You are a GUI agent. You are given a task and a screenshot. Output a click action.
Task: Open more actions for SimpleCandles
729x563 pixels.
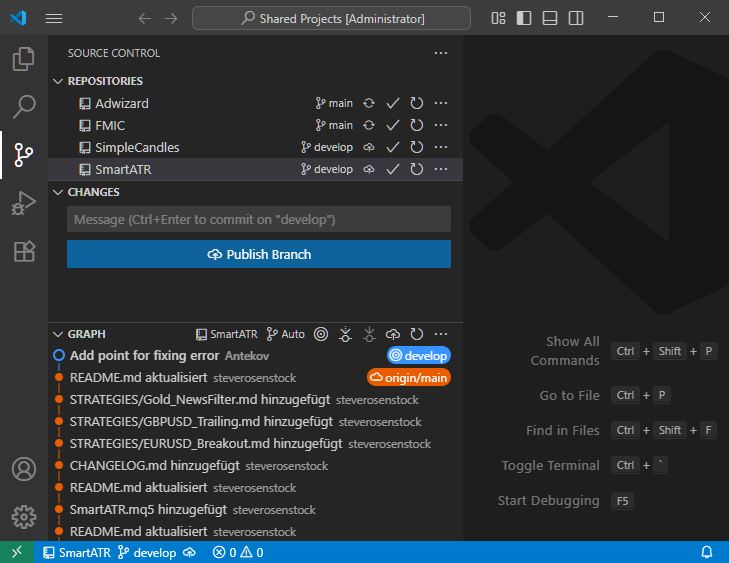(x=441, y=147)
